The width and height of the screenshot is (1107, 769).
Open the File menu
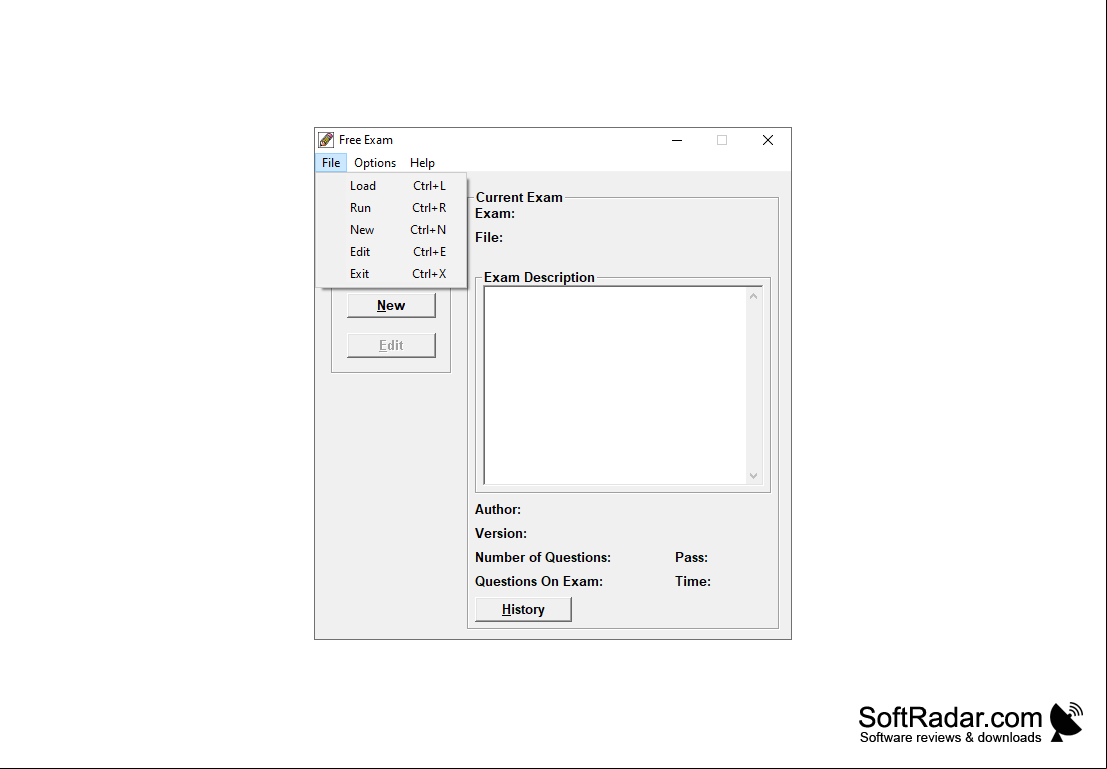(330, 163)
